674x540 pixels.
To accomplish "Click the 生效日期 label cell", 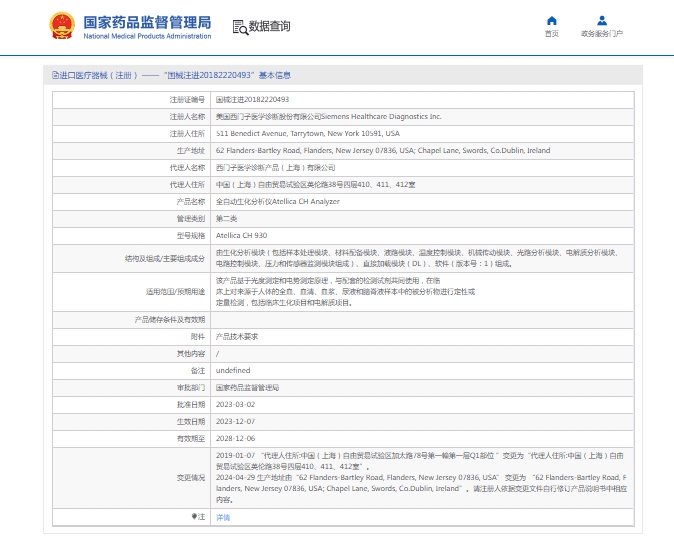I will click(132, 421).
